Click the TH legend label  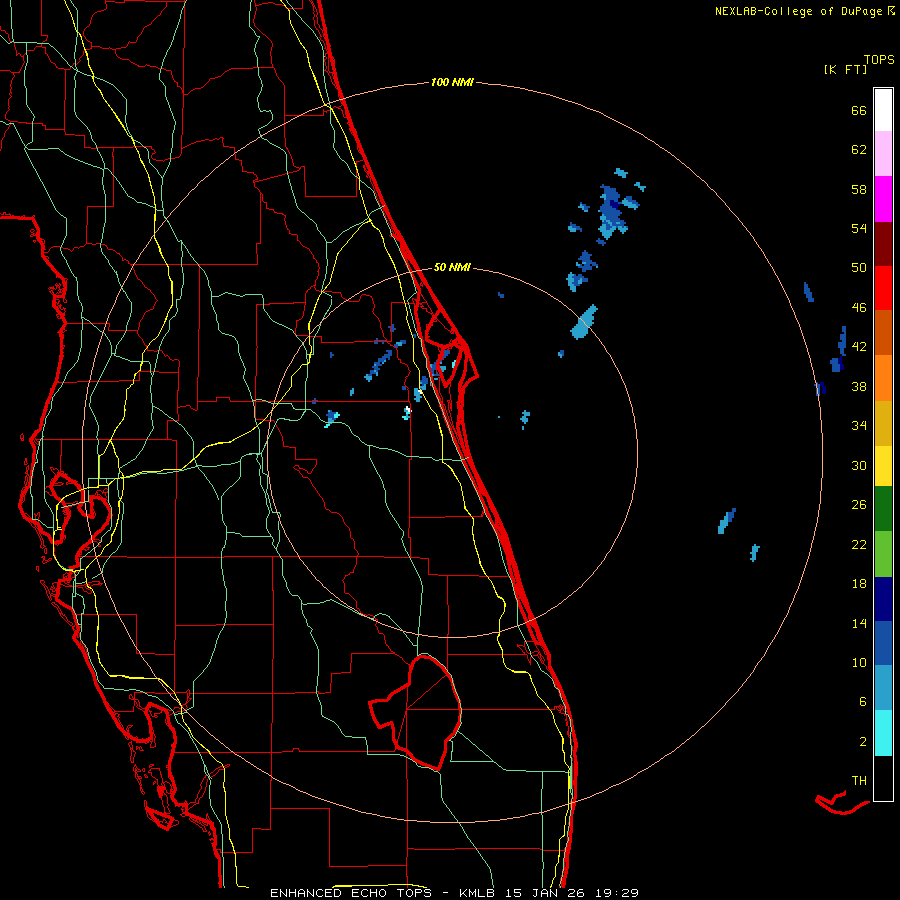coord(859,780)
